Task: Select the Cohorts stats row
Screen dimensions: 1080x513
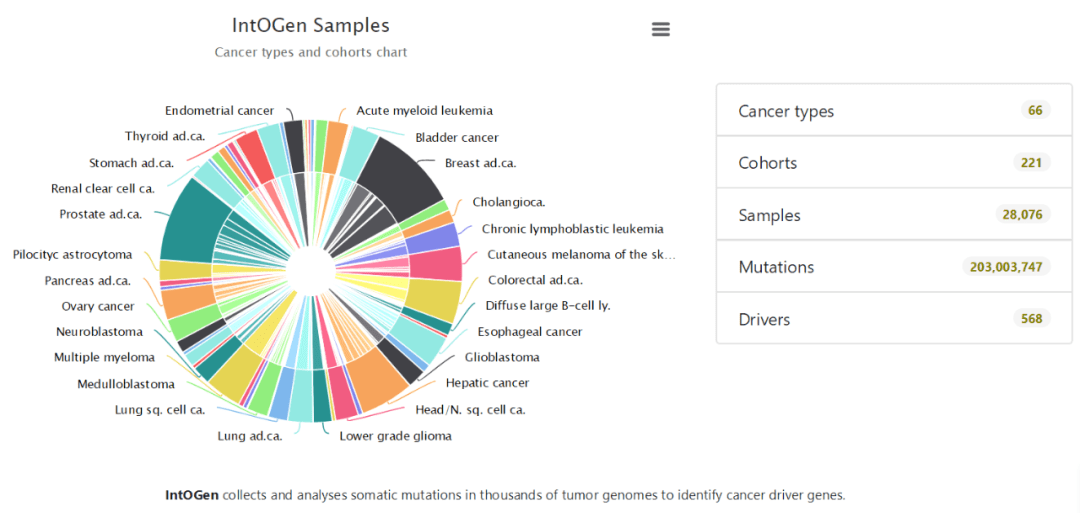Action: point(894,163)
